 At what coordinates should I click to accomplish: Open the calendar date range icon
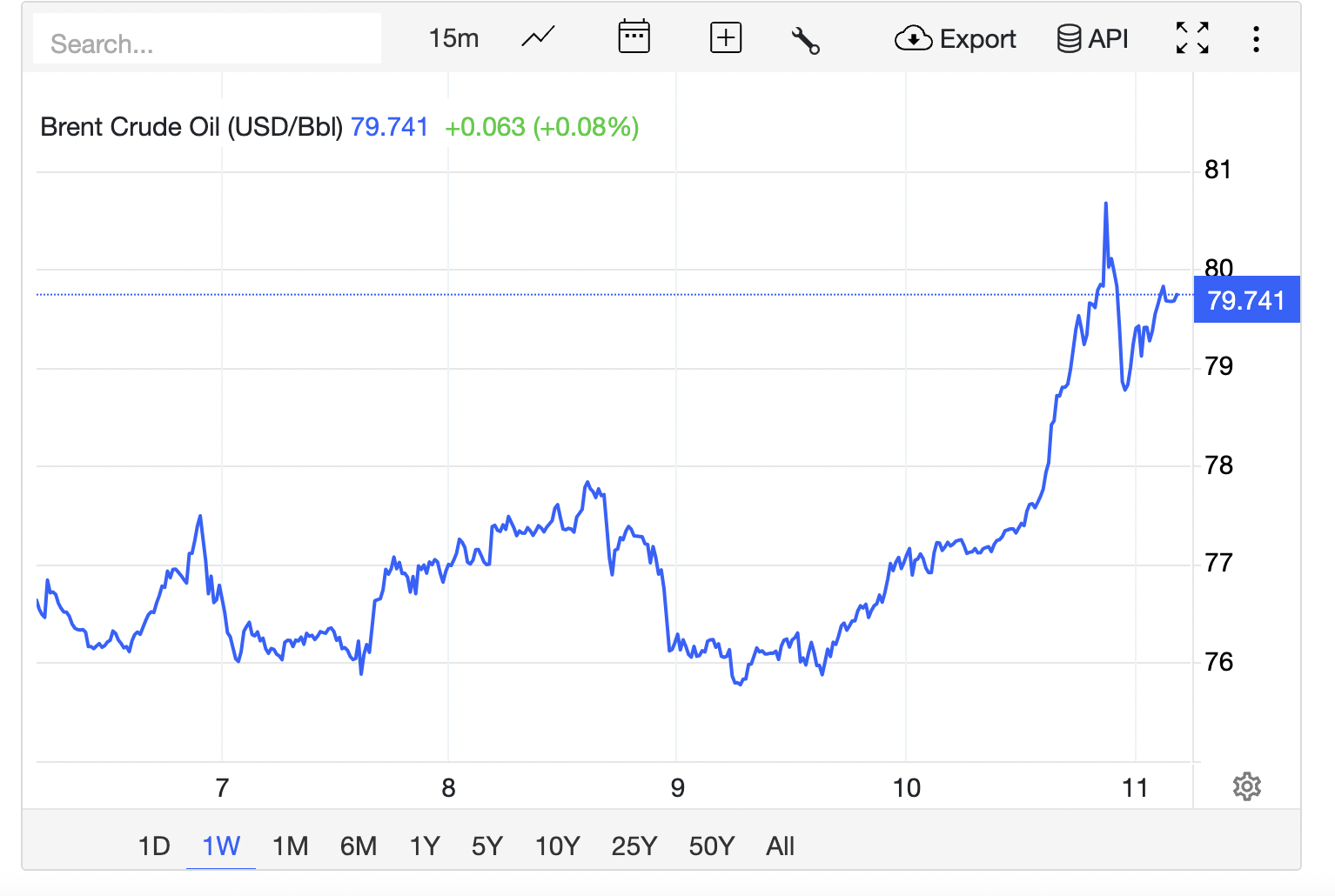634,37
